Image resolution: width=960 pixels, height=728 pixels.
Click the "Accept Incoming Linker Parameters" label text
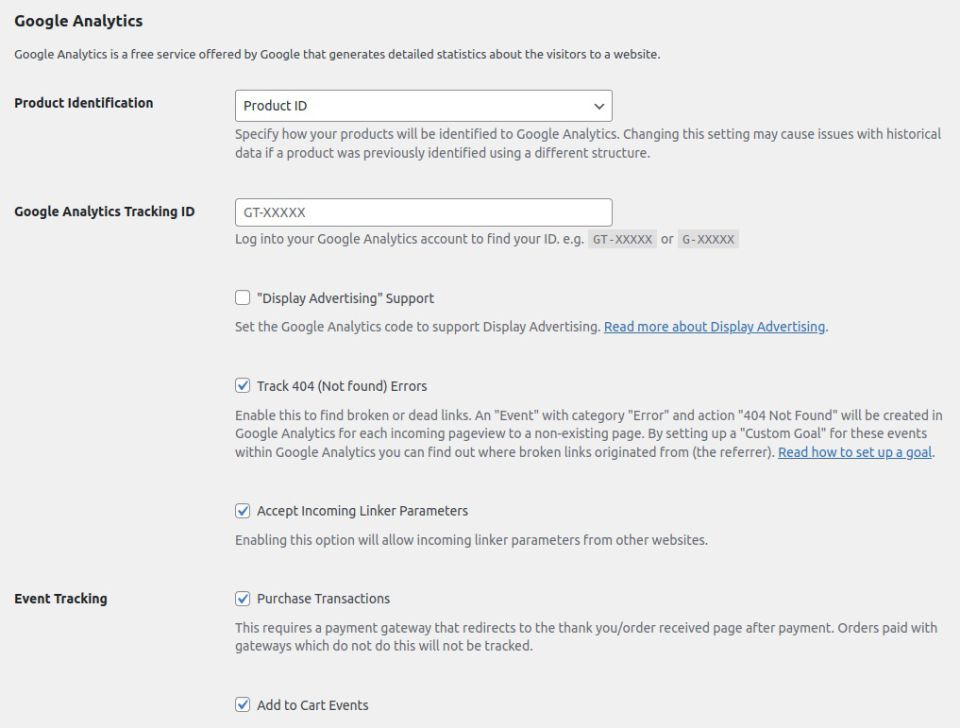click(x=362, y=511)
